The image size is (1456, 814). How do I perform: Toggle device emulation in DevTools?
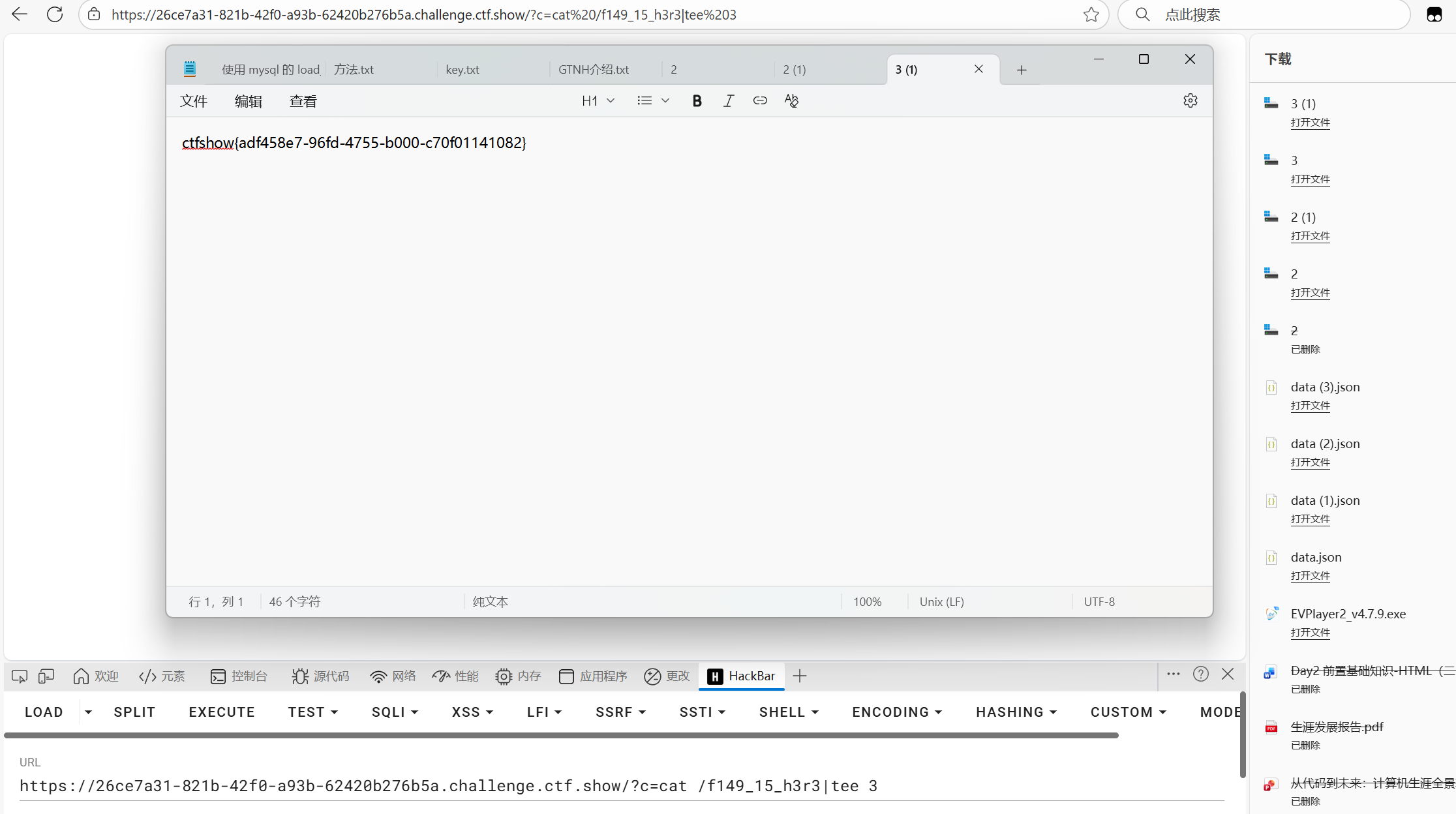tap(46, 676)
